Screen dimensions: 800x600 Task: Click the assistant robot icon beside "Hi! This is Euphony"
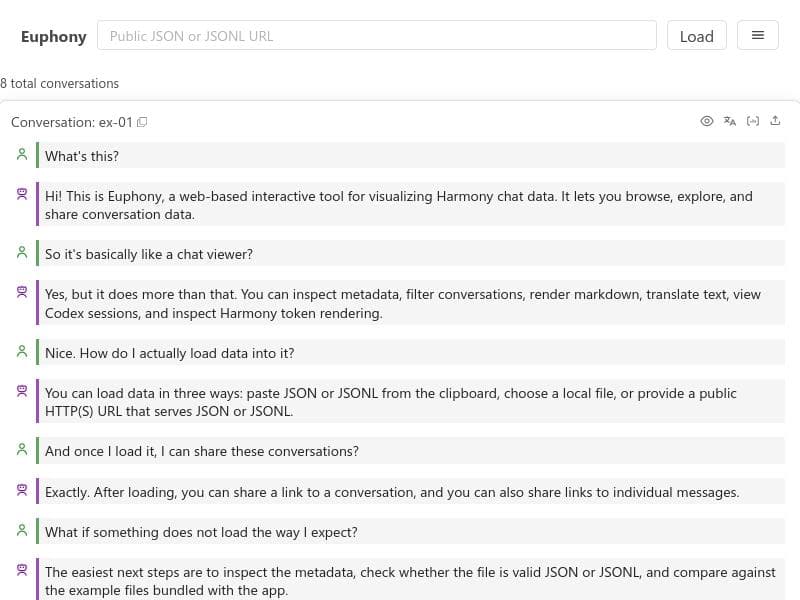coord(22,195)
